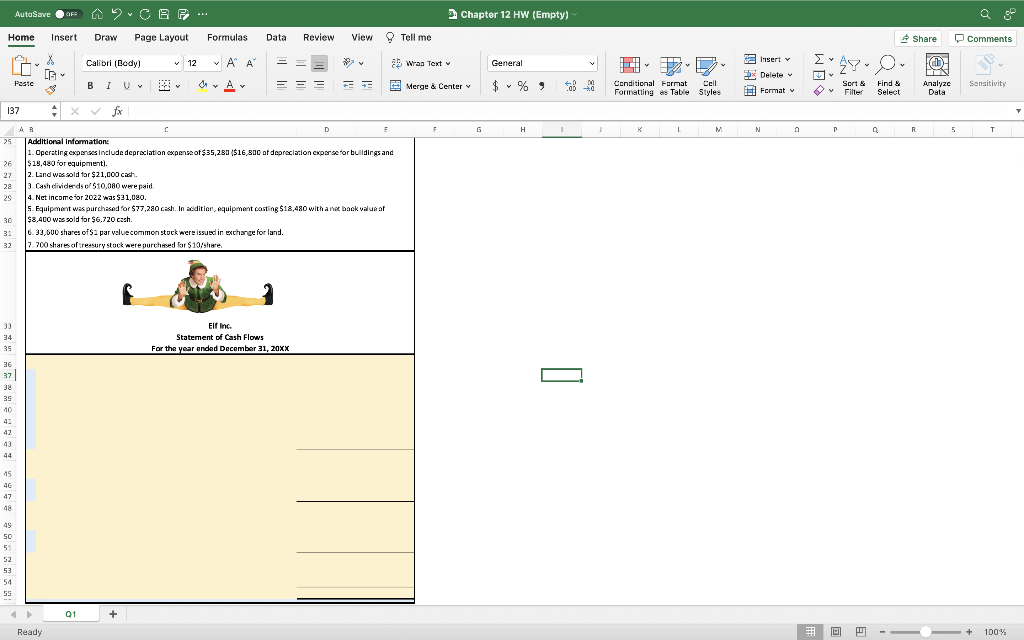Switch to the Formulas ribbon tab
This screenshot has height=640, width=1024.
coord(227,37)
